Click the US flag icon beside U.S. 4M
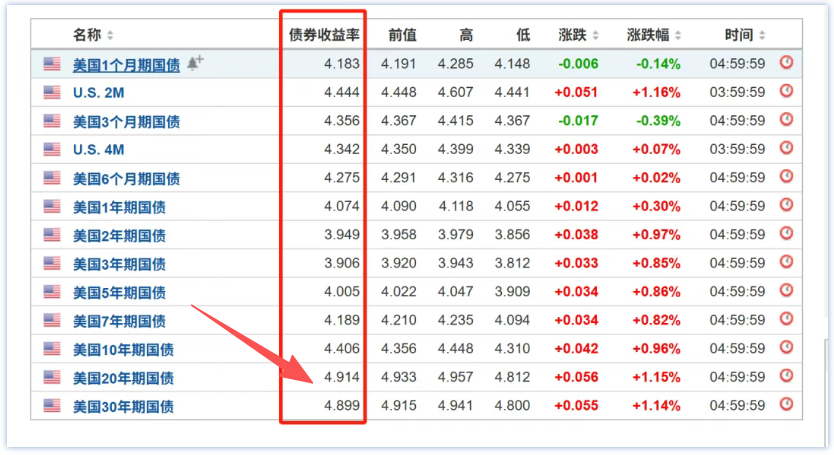 tap(52, 149)
